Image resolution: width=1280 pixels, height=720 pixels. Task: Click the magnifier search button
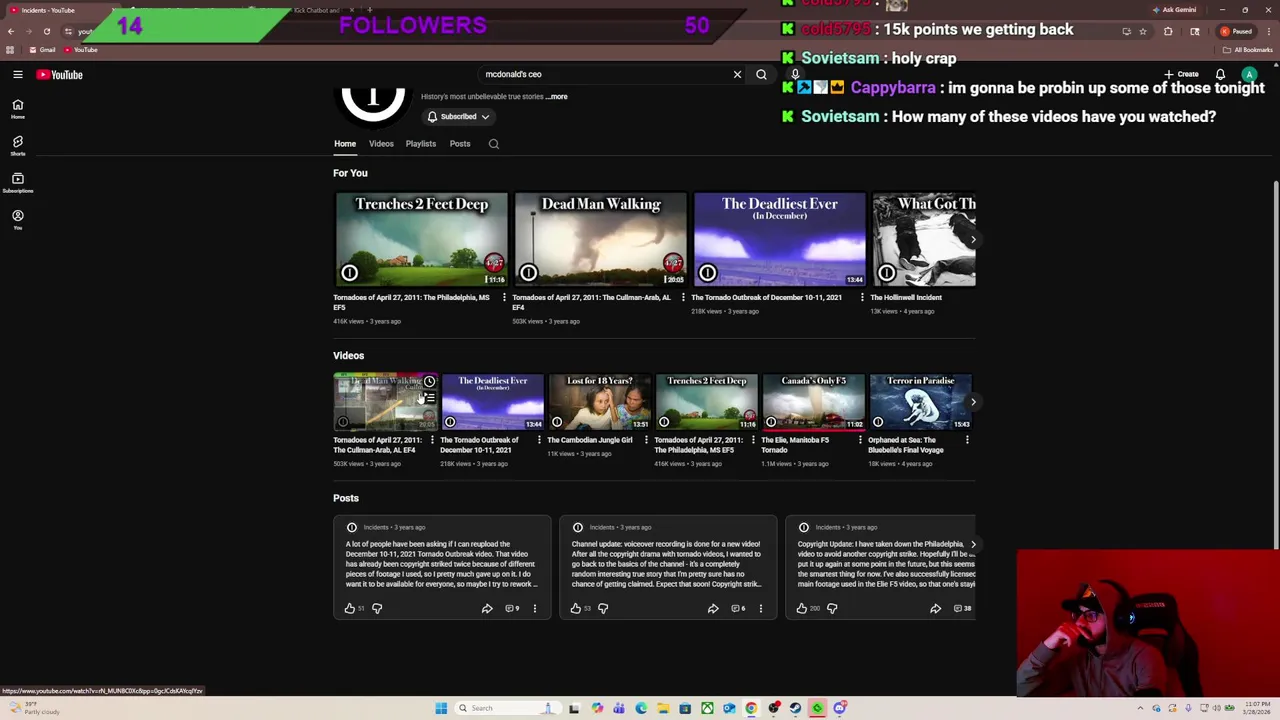coord(761,74)
